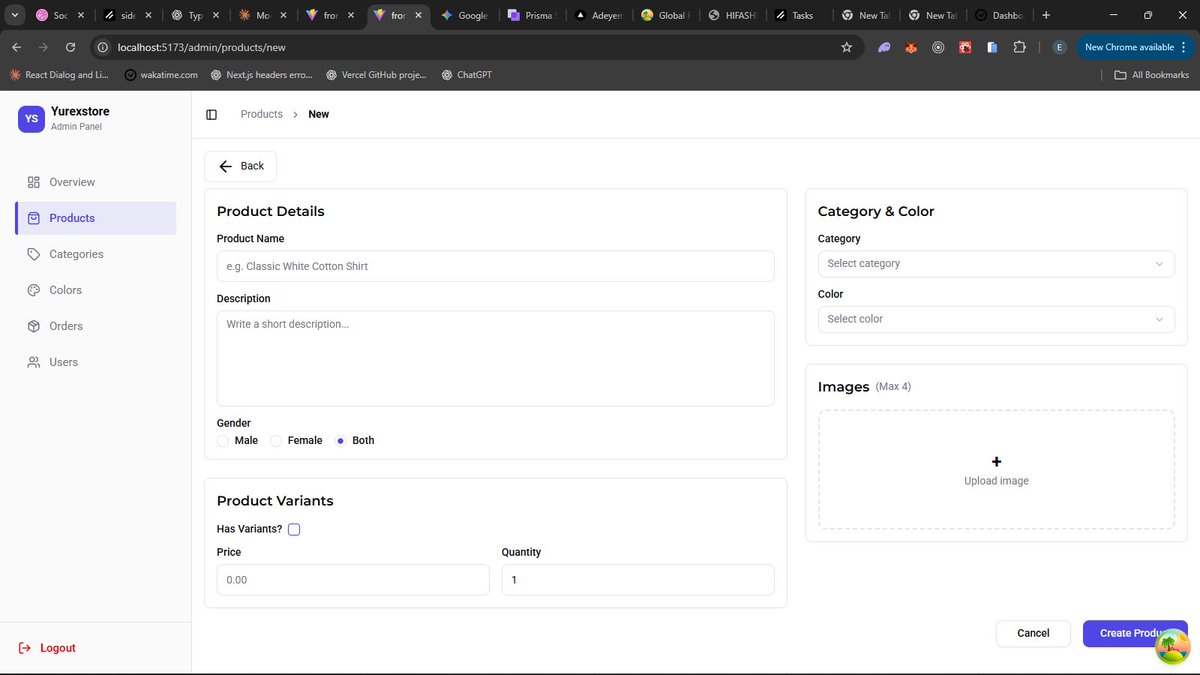Open the Select category dropdown
This screenshot has width=1200, height=675.
995,263
